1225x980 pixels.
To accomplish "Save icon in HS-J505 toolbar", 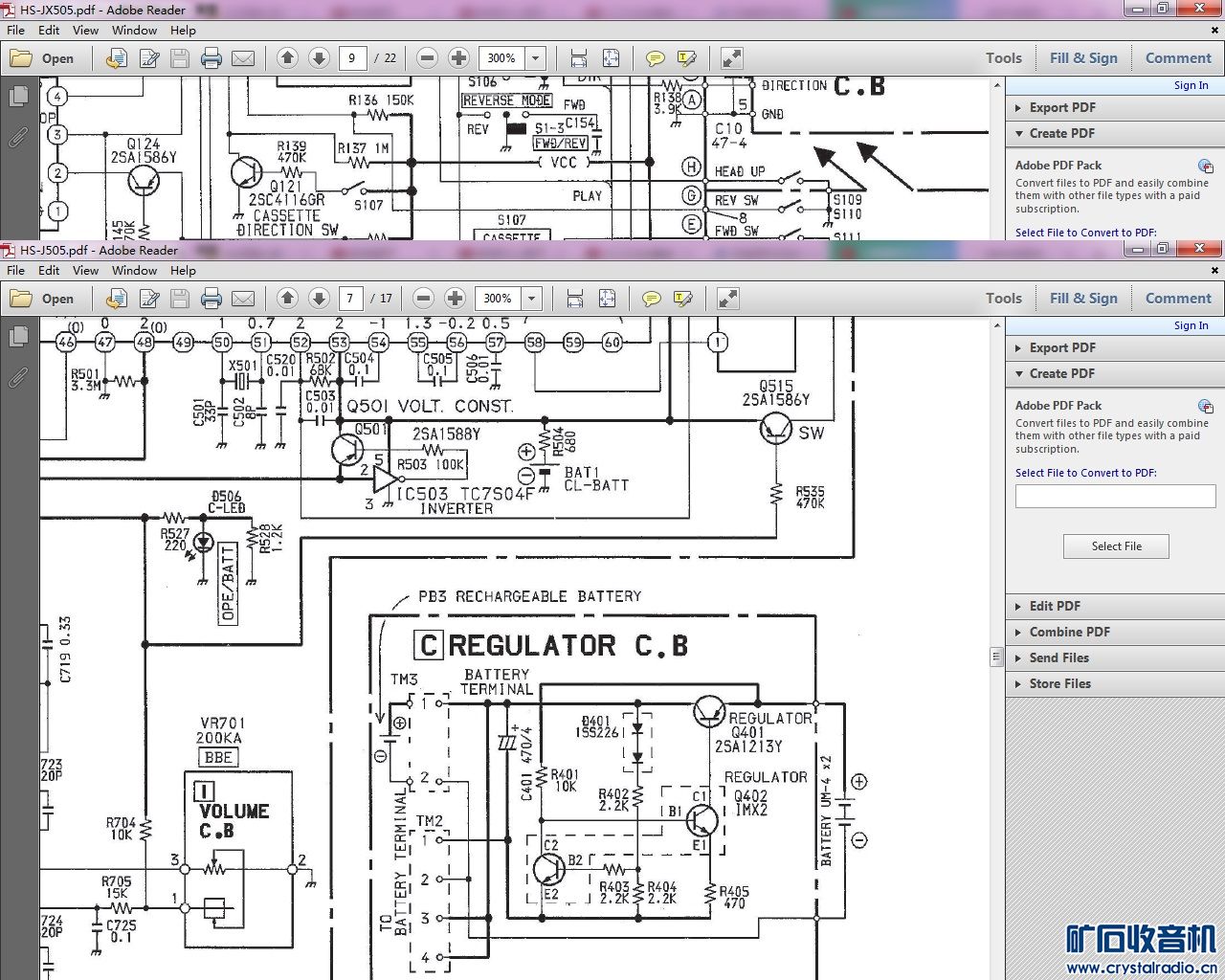I will 179,299.
